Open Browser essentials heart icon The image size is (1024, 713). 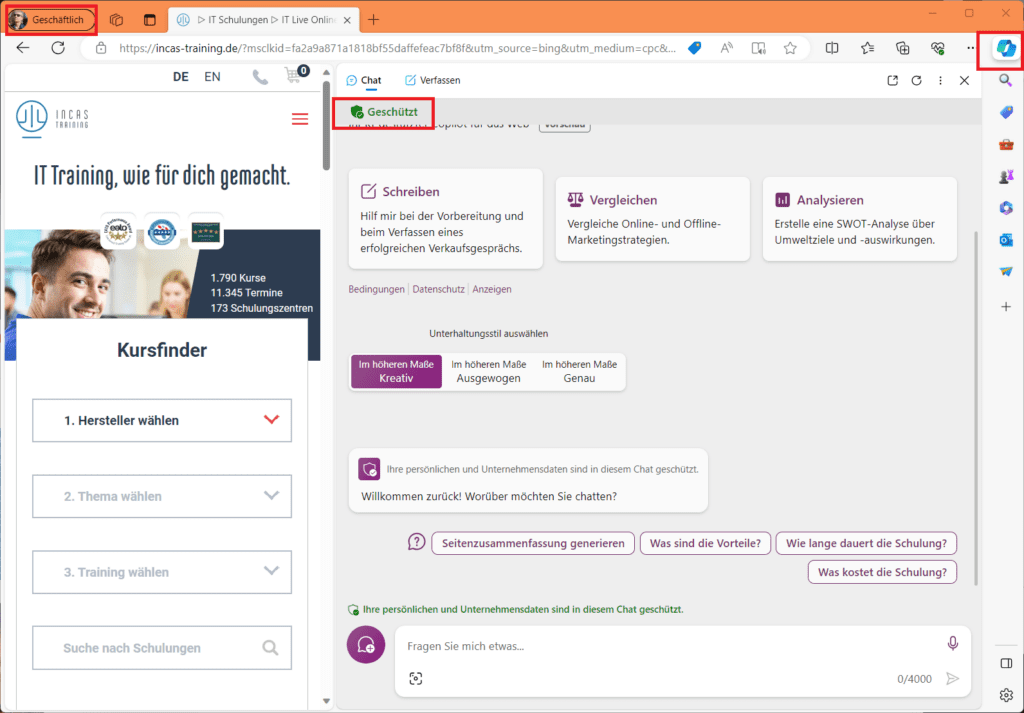[x=938, y=48]
